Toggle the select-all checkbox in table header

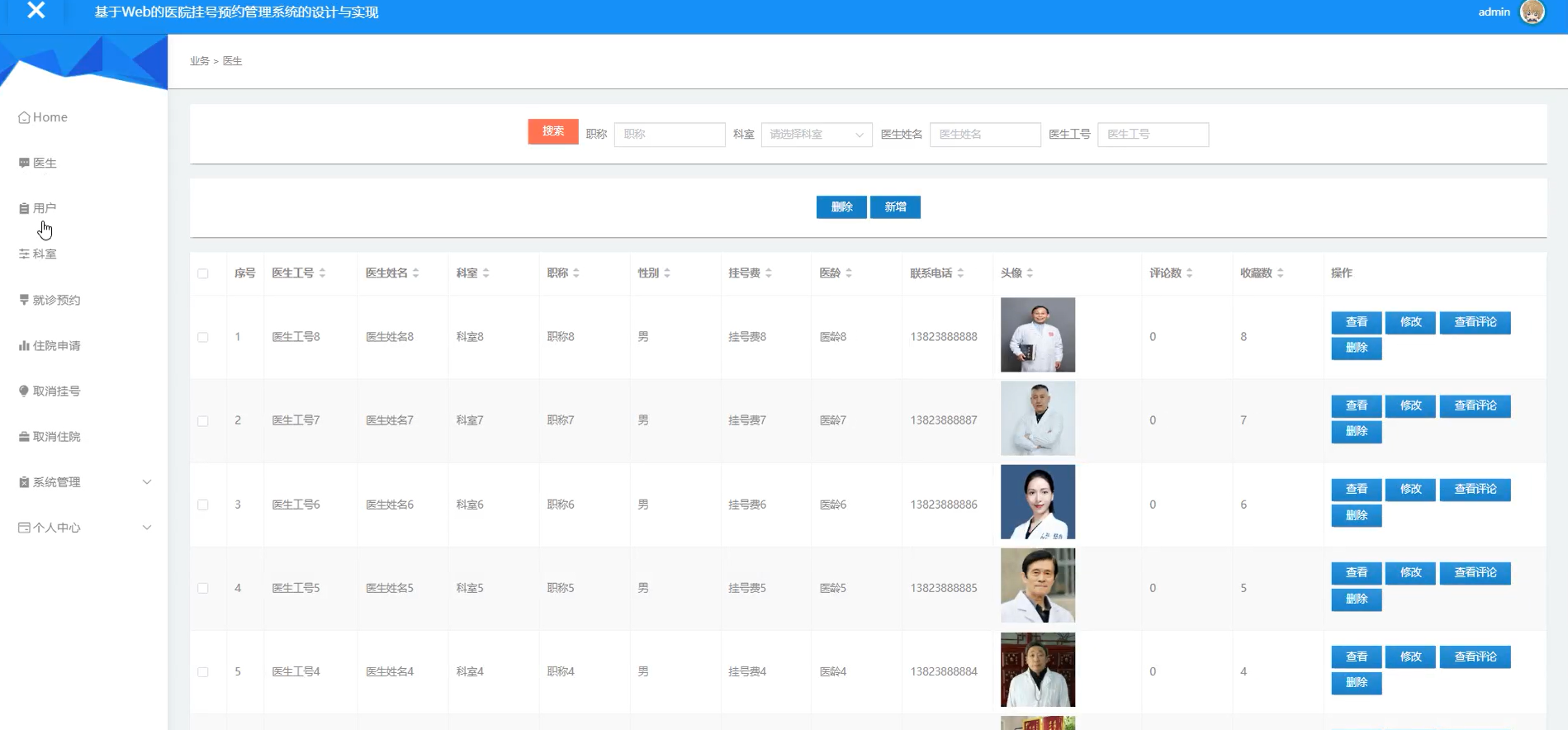(x=203, y=273)
